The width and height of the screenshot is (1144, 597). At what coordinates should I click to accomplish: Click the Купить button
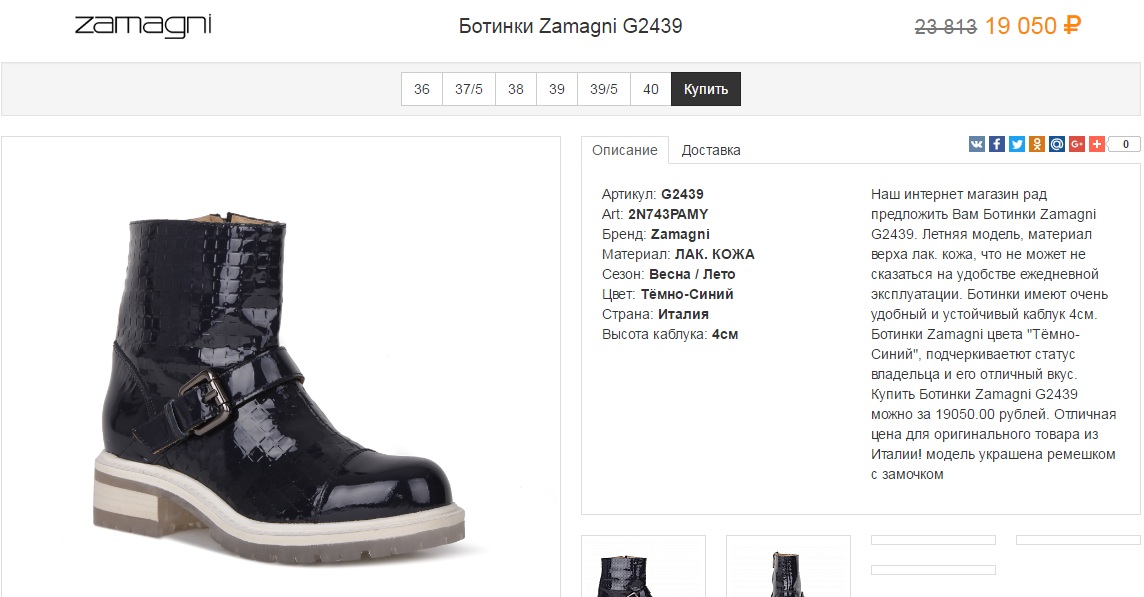[x=706, y=89]
